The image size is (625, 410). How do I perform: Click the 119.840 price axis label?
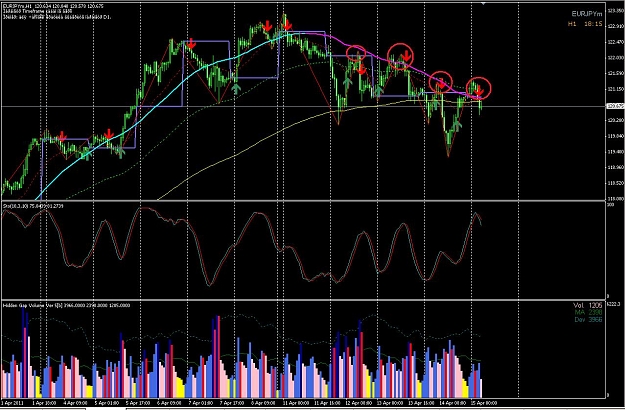tap(614, 136)
